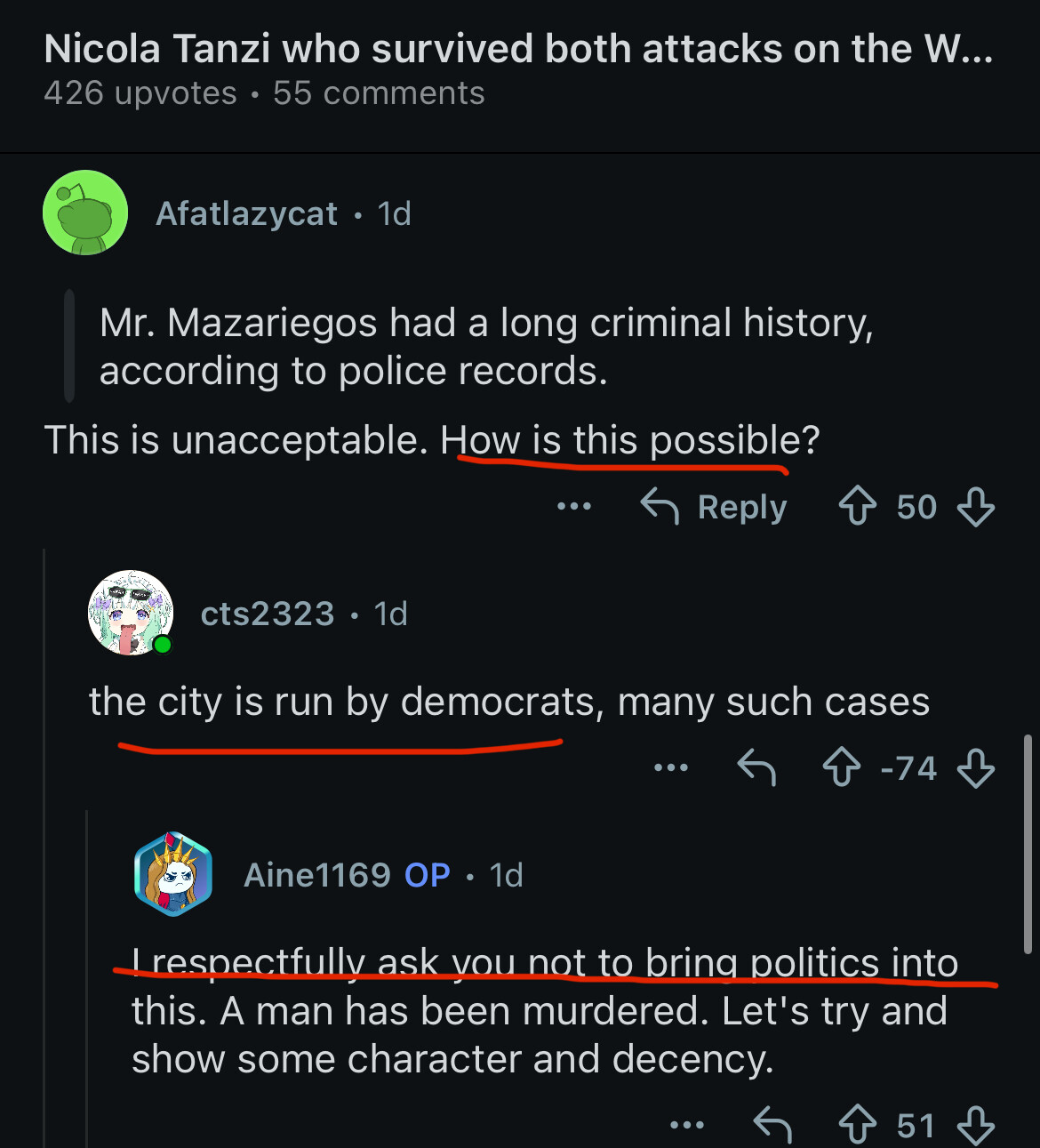The height and width of the screenshot is (1148, 1040).
Task: Tap reply arrow on cts2323 comment
Action: 756,767
